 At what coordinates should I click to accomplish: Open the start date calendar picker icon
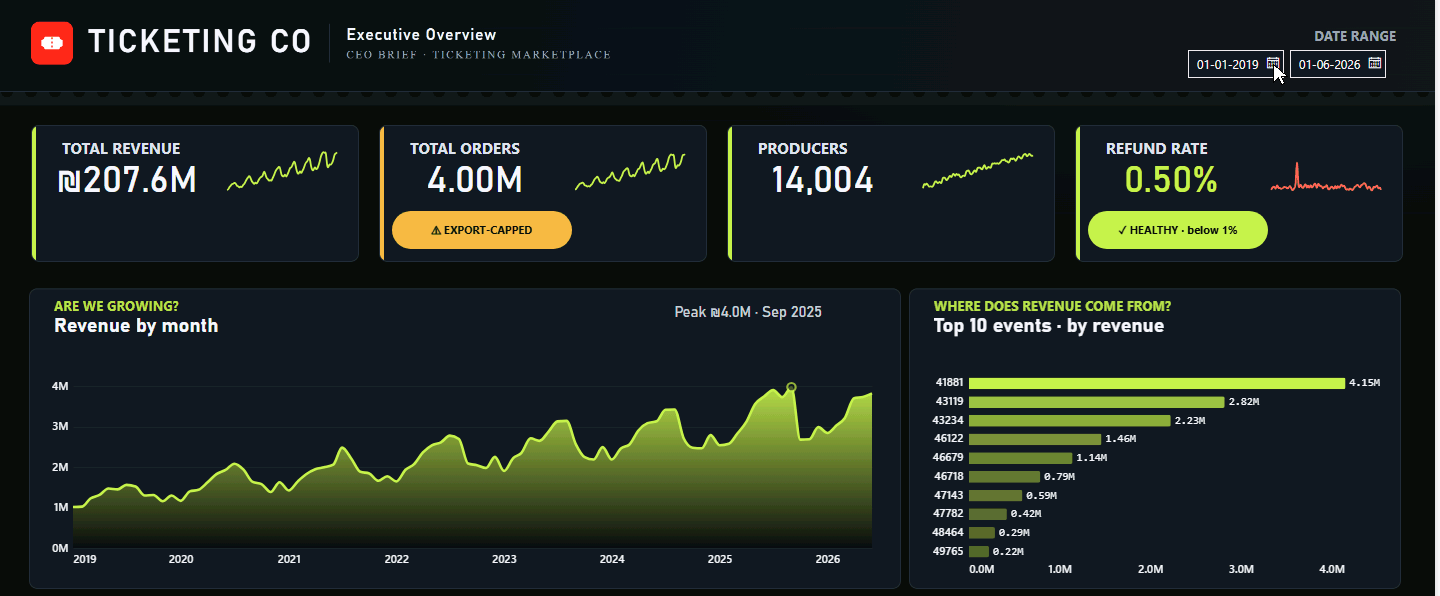(1273, 64)
